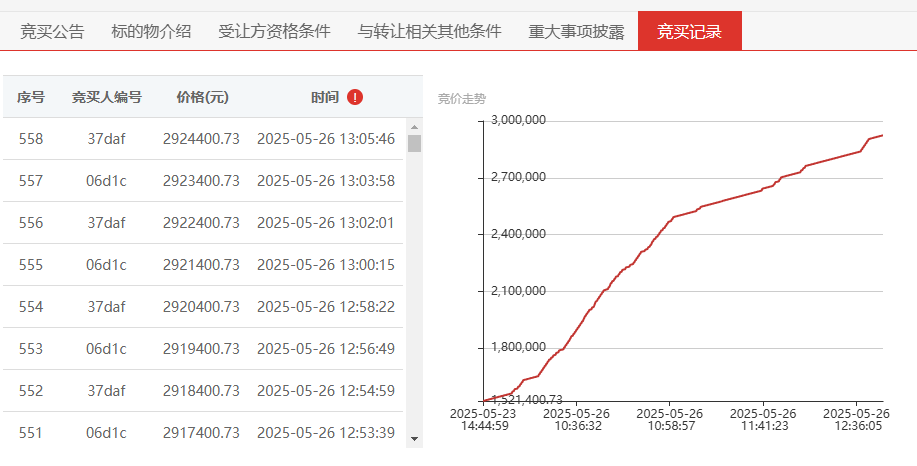Click the red exclamation icon beside 时间
This screenshot has width=917, height=466.
[x=354, y=97]
